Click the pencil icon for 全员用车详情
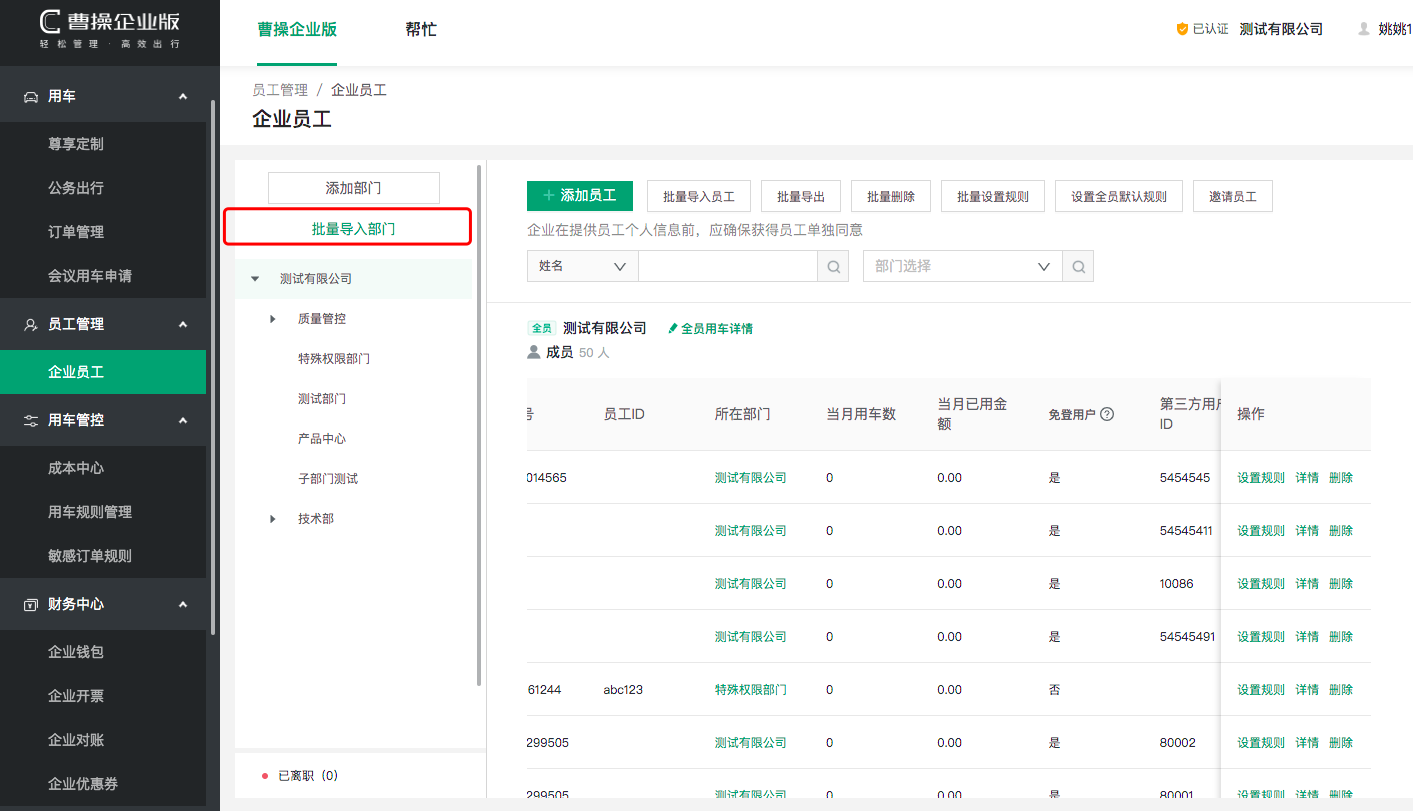Screen dimensions: 1413x811 pyautogui.click(x=673, y=328)
